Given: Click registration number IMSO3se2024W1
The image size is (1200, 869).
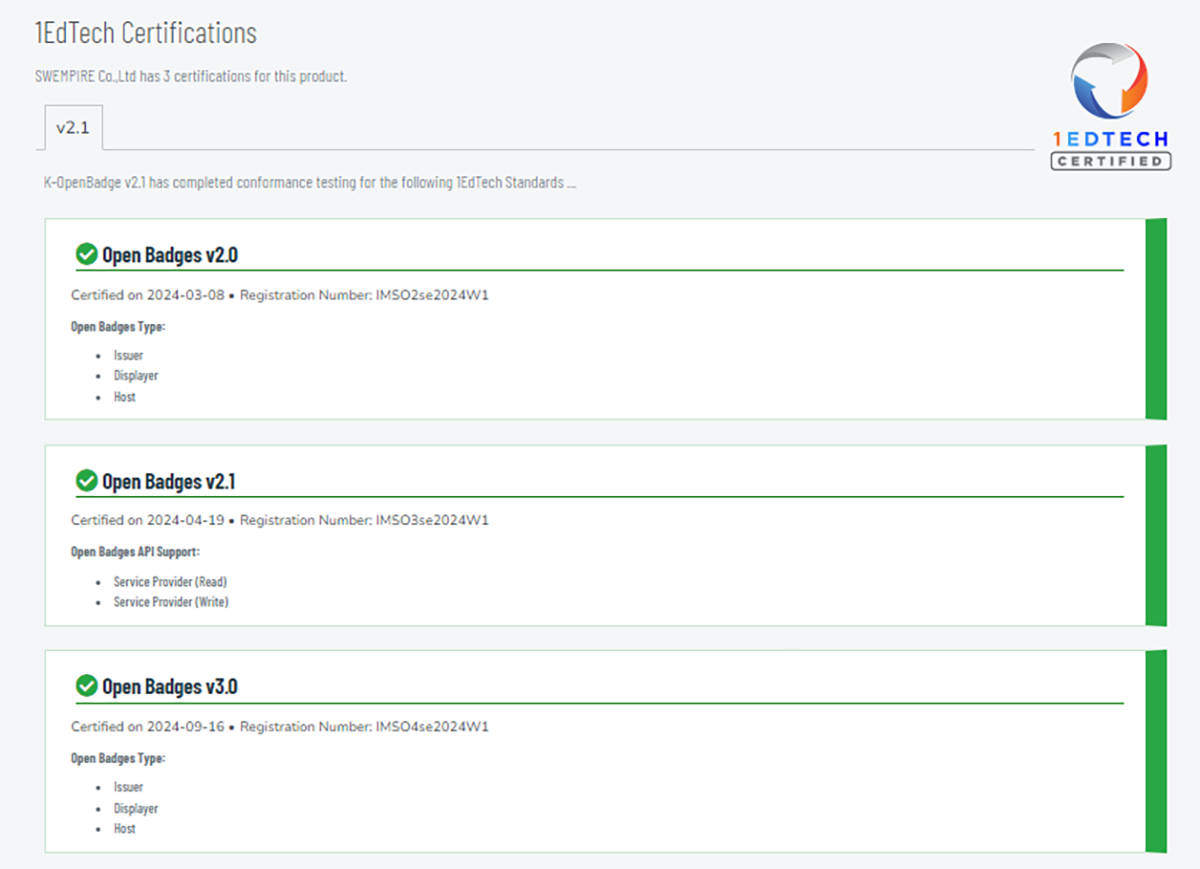Looking at the screenshot, I should (x=431, y=520).
